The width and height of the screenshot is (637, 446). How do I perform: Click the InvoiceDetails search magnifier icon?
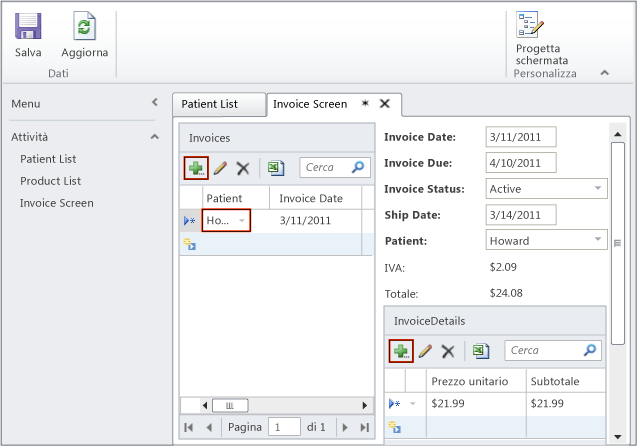pos(589,350)
